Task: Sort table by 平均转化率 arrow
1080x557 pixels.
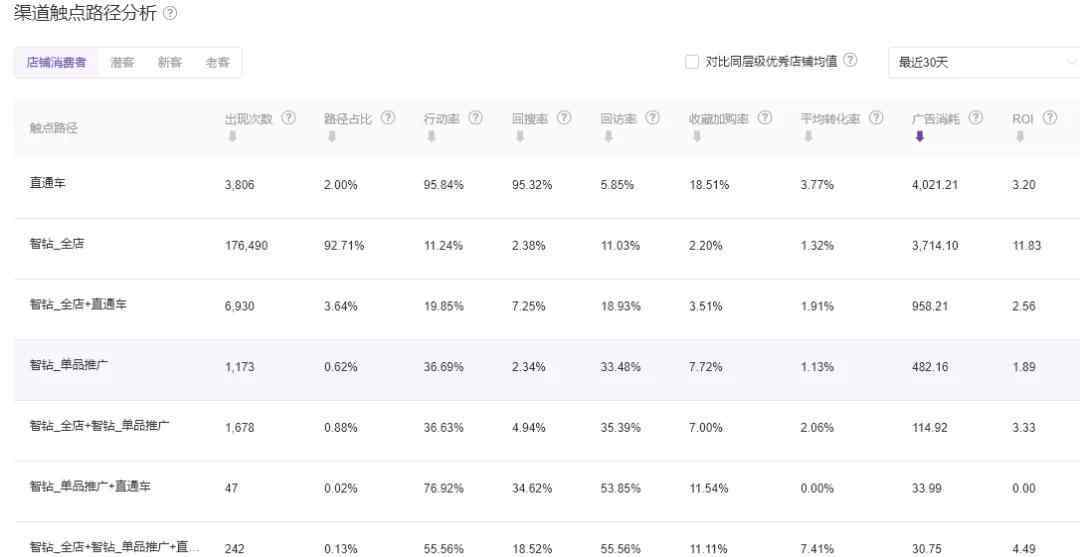Action: point(808,137)
